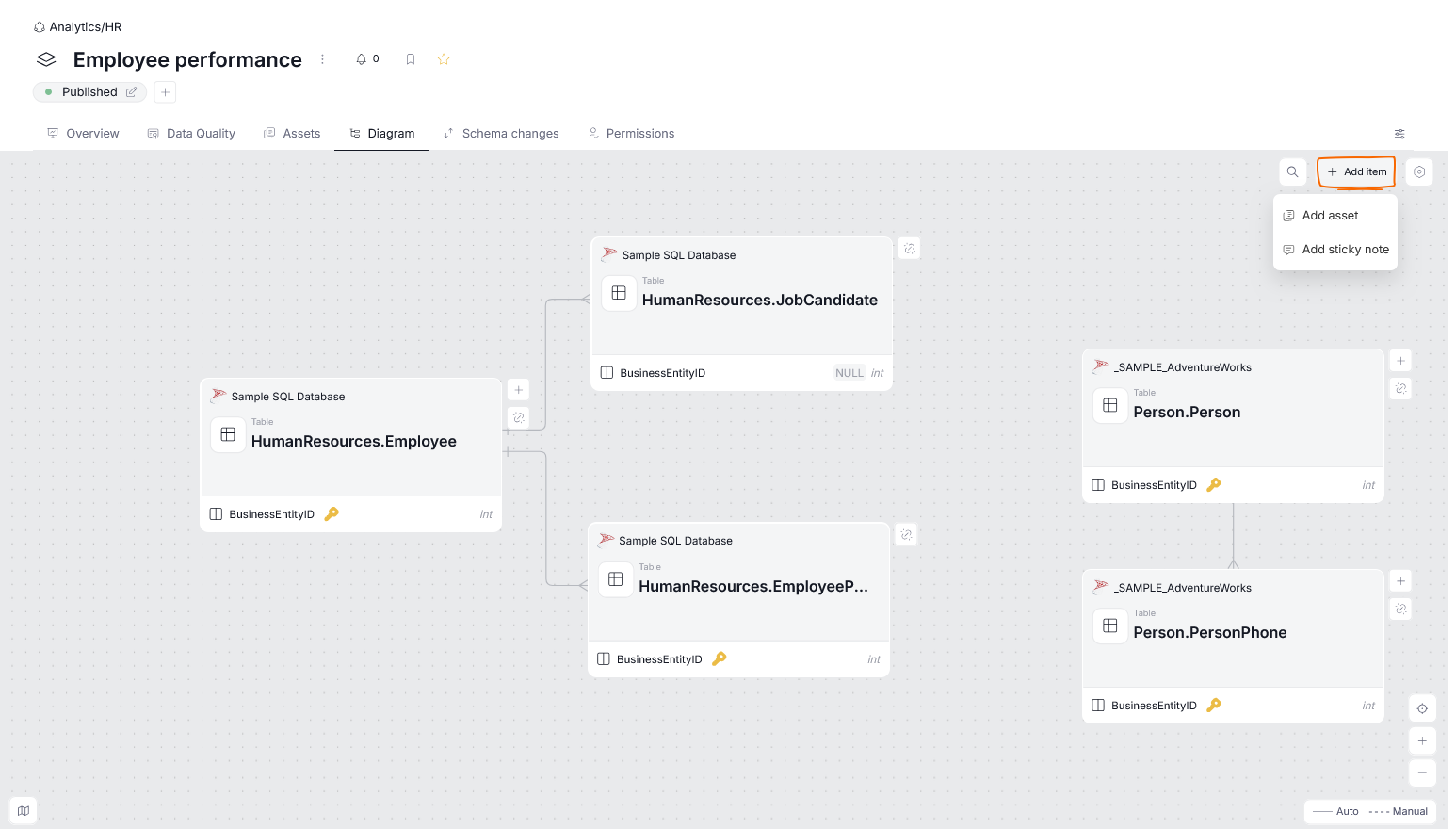
Task: Select the HumanResources.Employee table name
Action: tap(354, 442)
